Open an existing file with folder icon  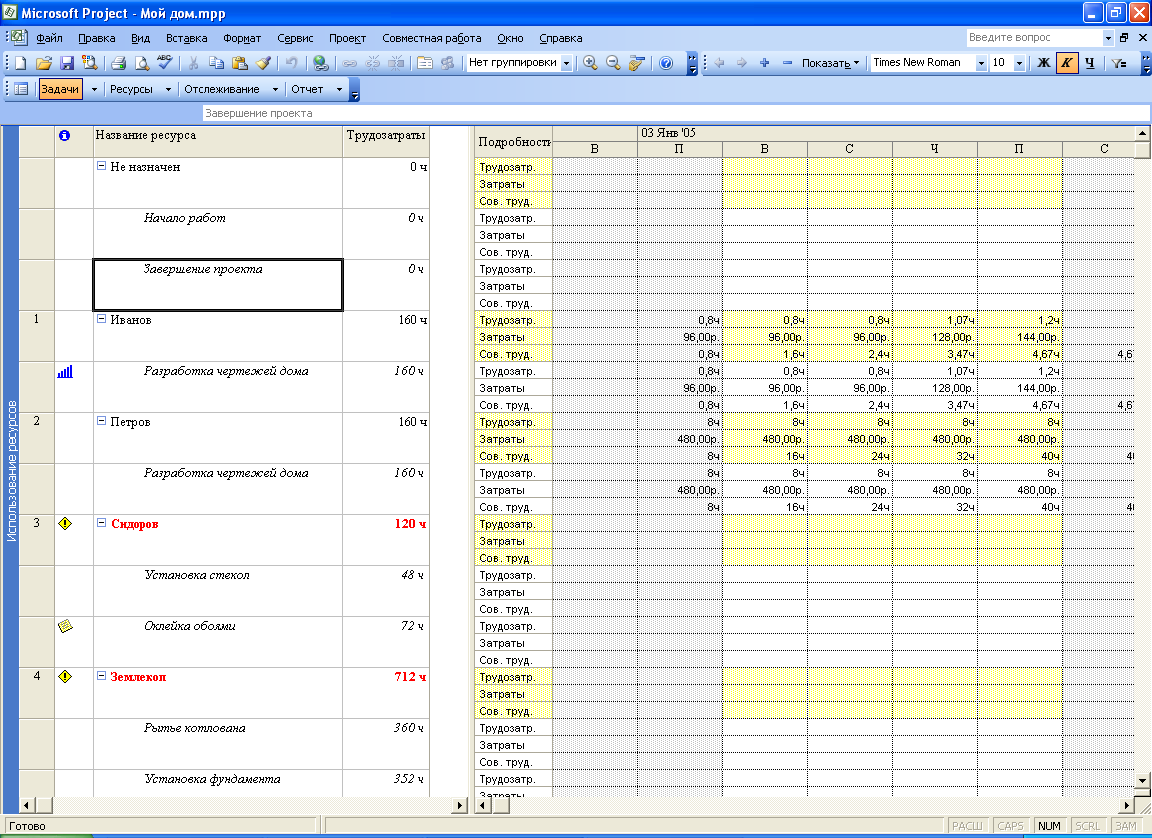pos(43,63)
